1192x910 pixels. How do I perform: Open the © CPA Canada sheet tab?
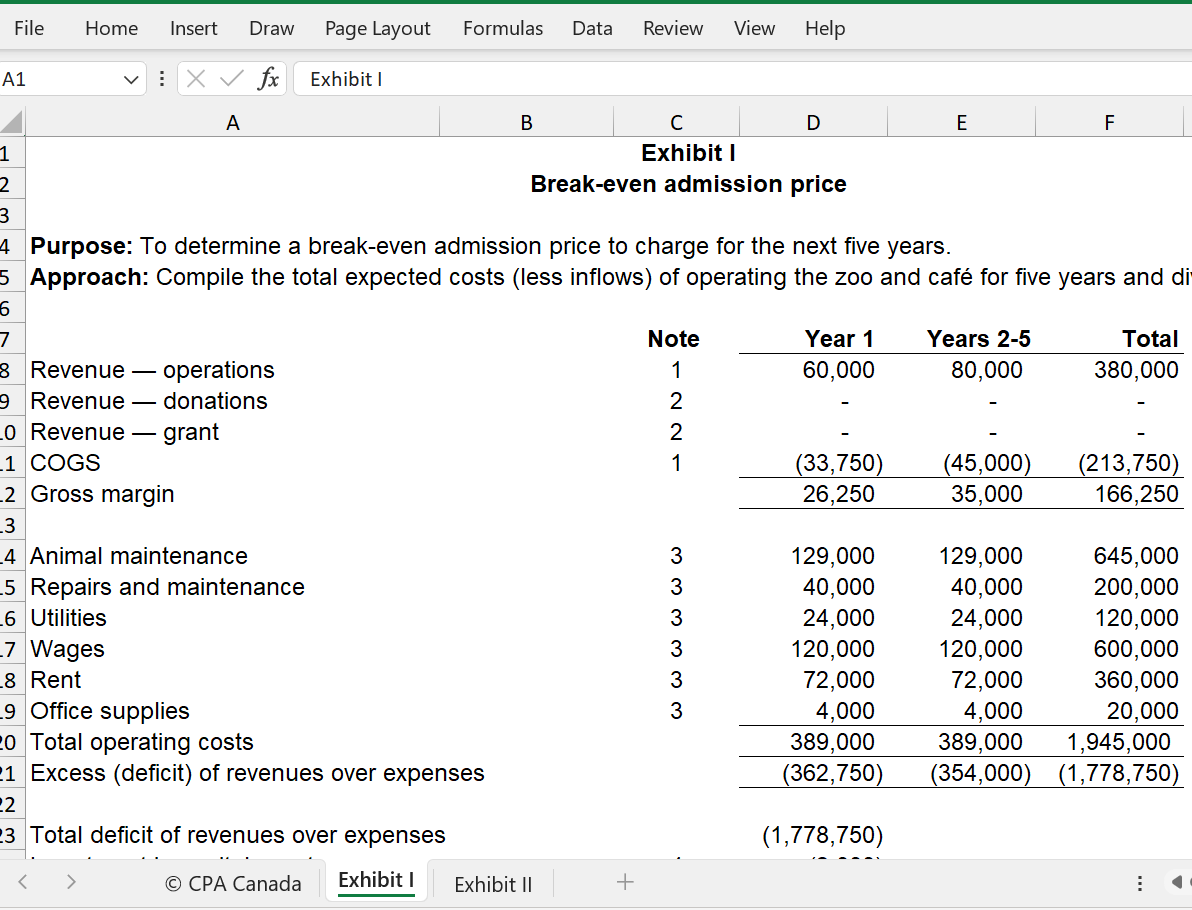(233, 883)
